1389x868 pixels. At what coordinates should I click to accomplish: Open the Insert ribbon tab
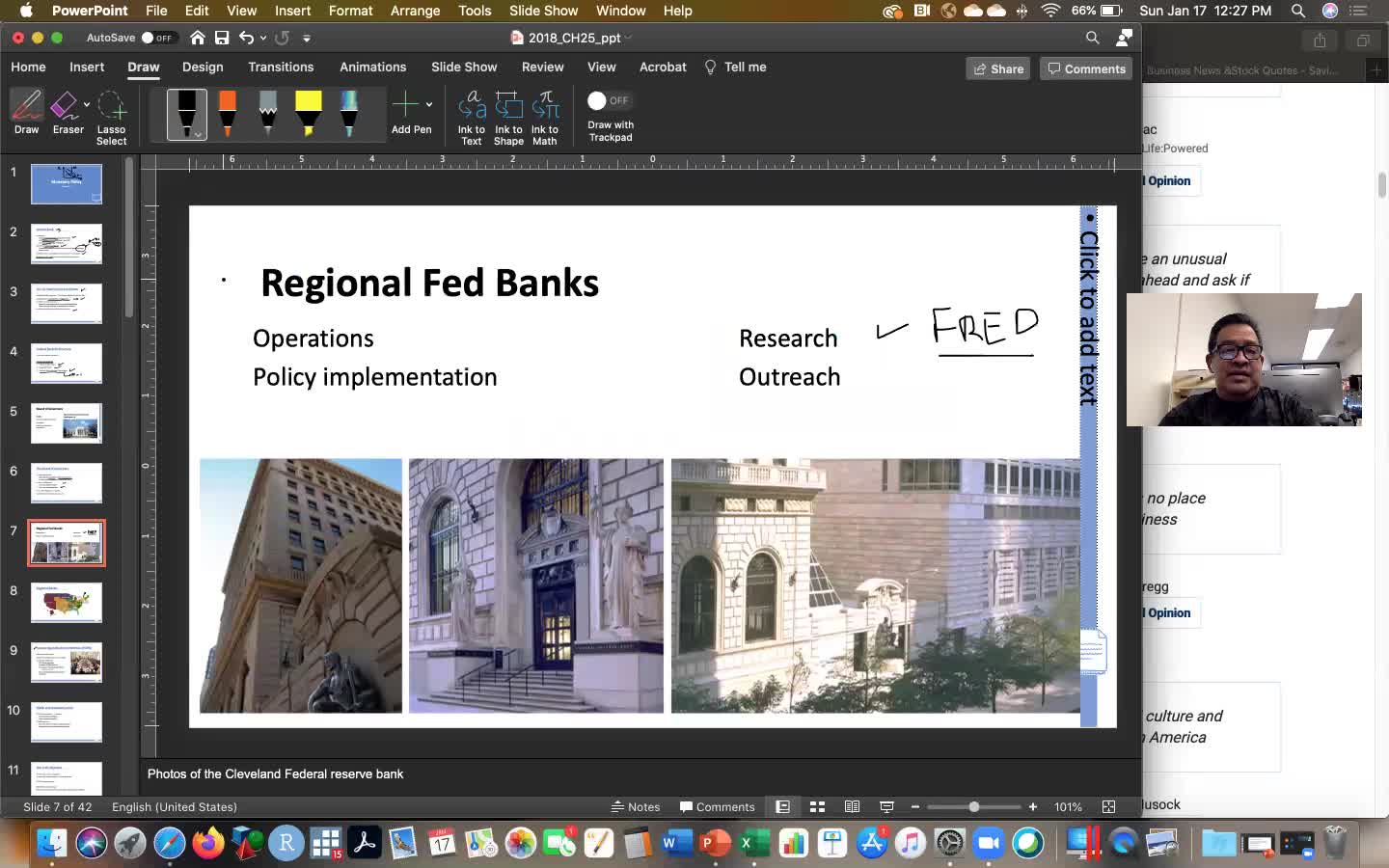pos(87,67)
